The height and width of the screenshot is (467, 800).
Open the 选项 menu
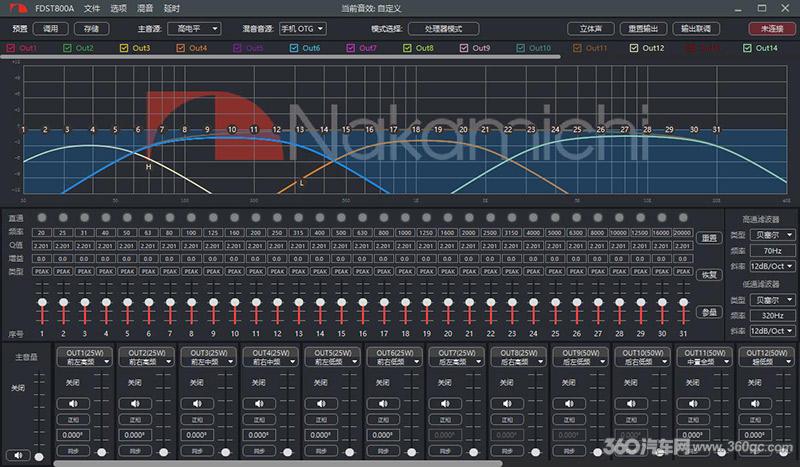[119, 9]
